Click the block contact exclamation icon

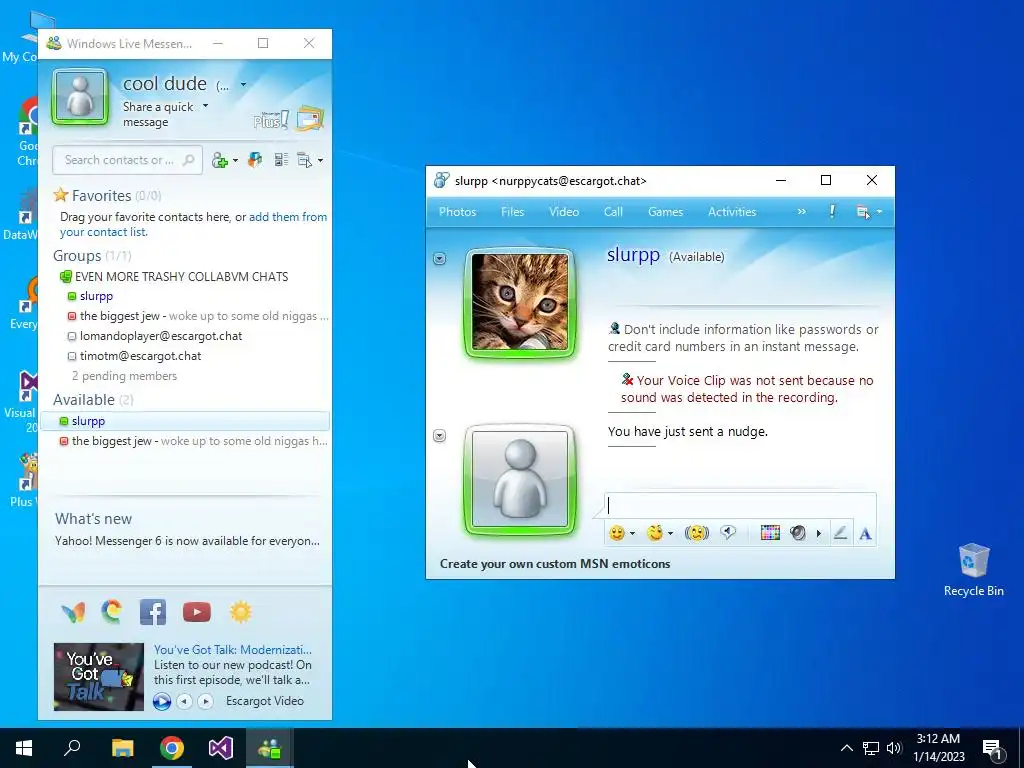(x=832, y=212)
